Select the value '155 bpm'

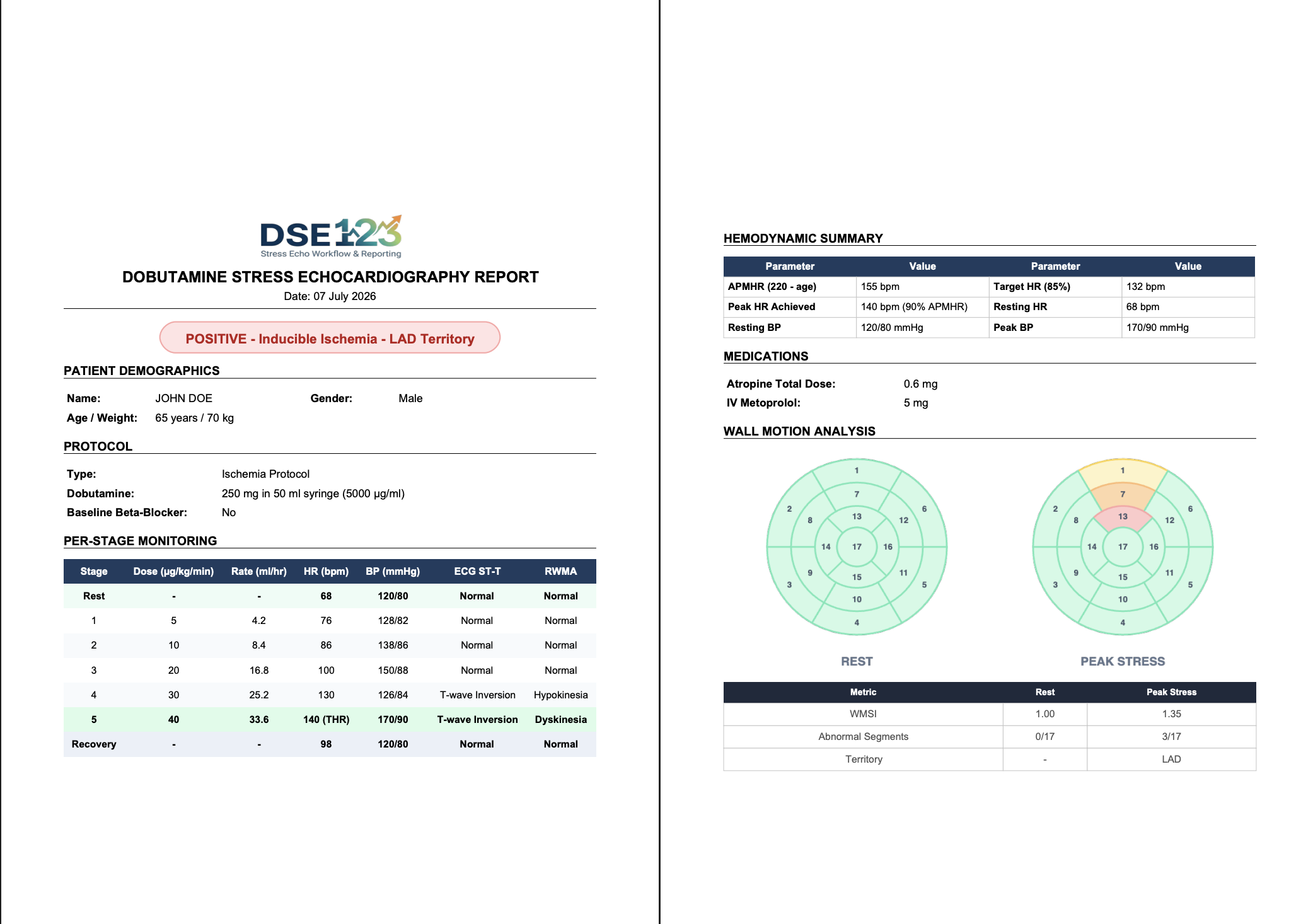880,286
